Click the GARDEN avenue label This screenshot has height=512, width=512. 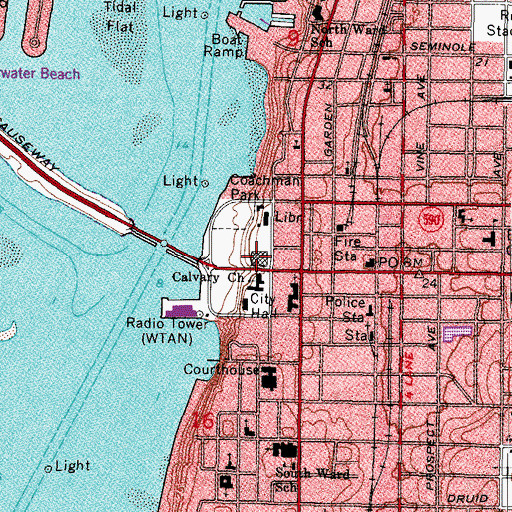(328, 130)
